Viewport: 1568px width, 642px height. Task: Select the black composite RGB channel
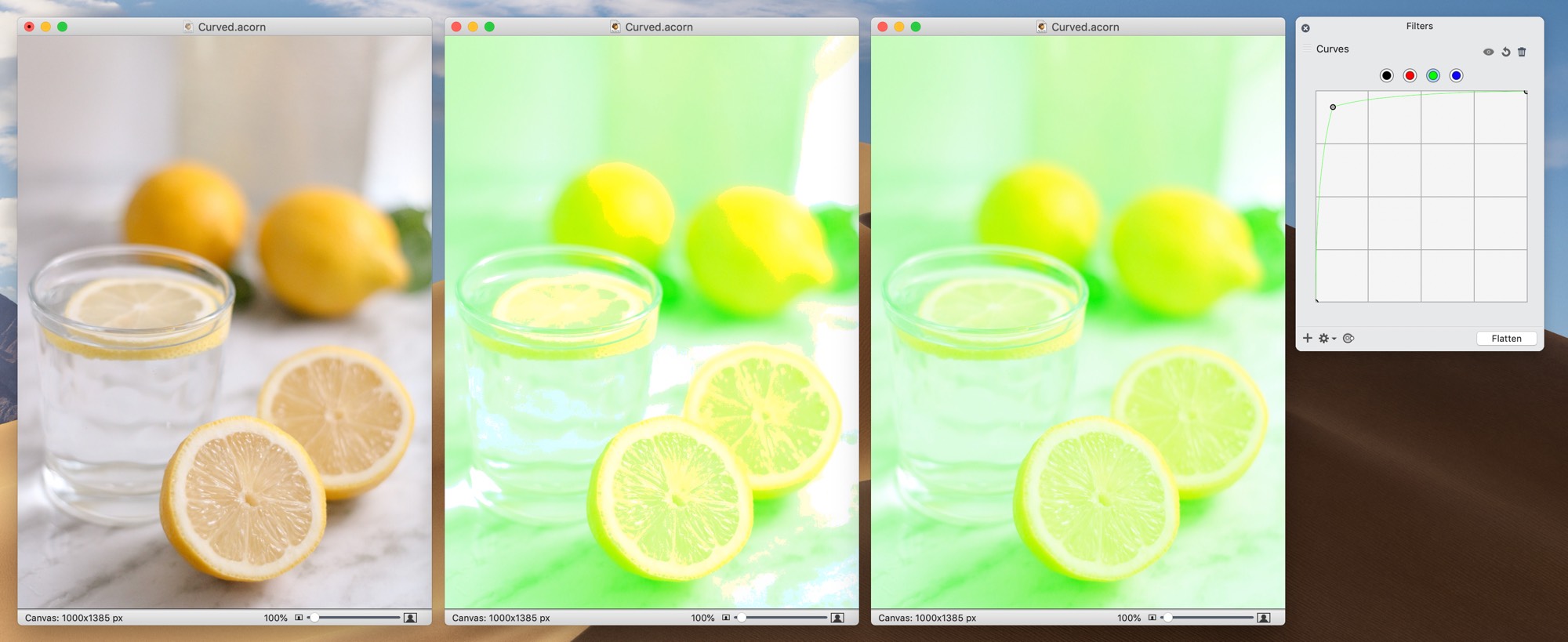click(x=1386, y=76)
